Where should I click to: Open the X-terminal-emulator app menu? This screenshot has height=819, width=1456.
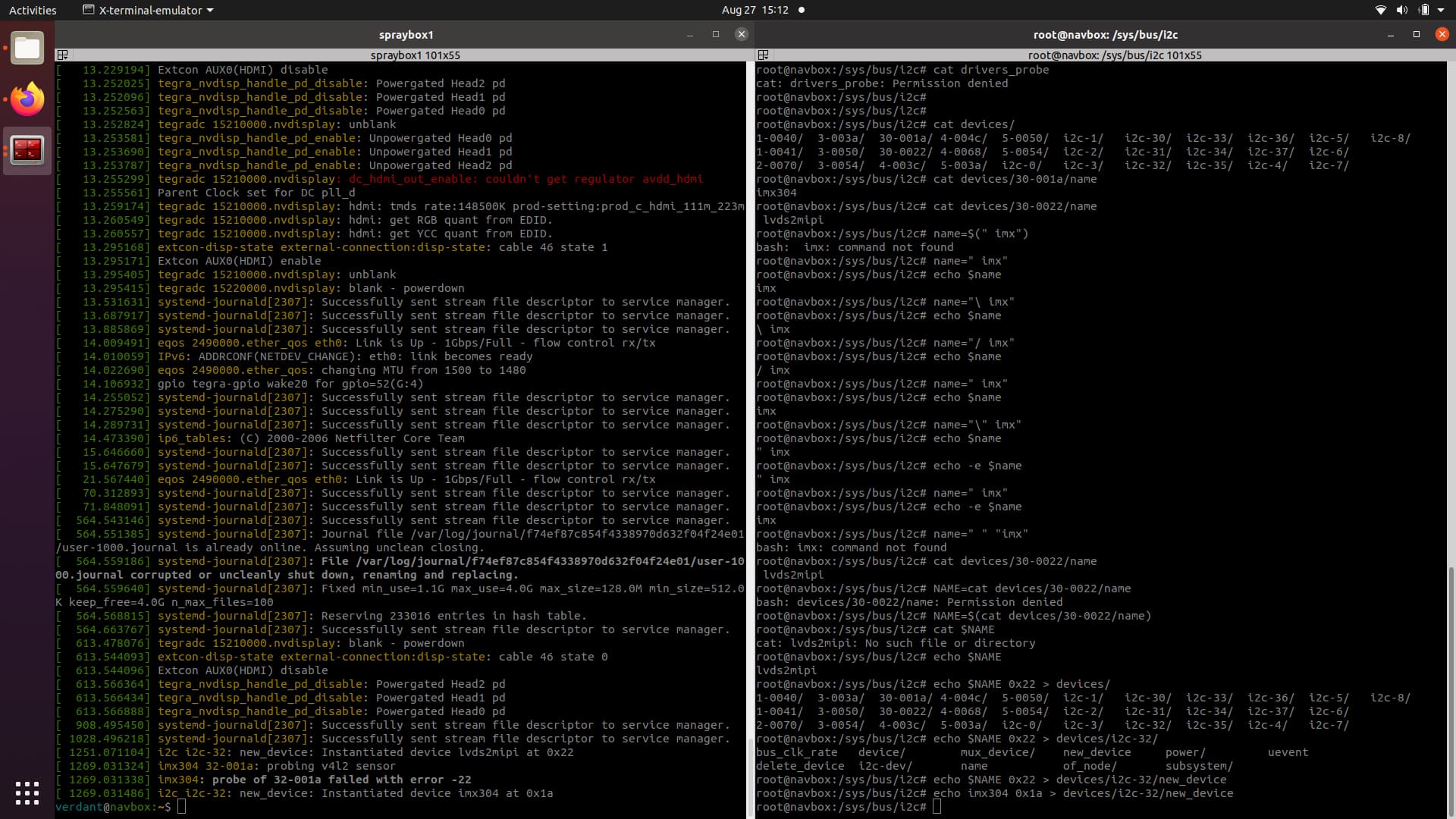pyautogui.click(x=149, y=10)
